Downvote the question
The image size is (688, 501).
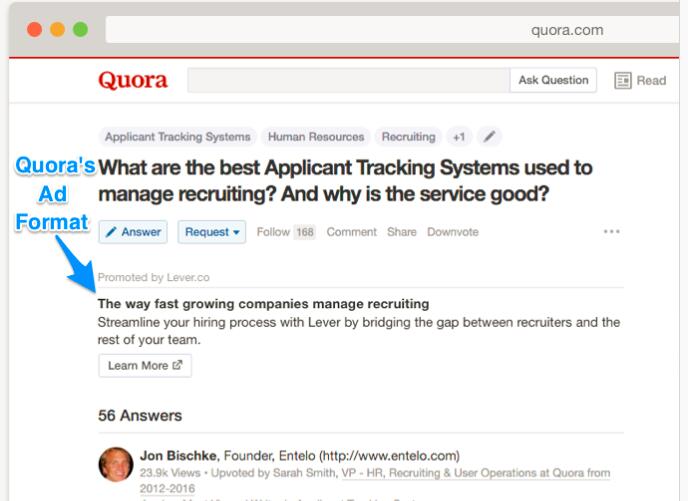tap(453, 232)
